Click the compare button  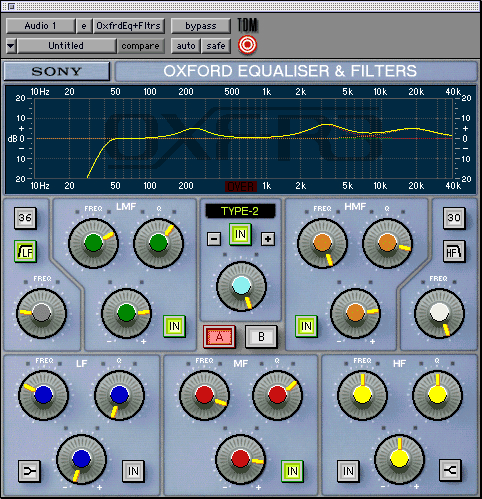[140, 46]
